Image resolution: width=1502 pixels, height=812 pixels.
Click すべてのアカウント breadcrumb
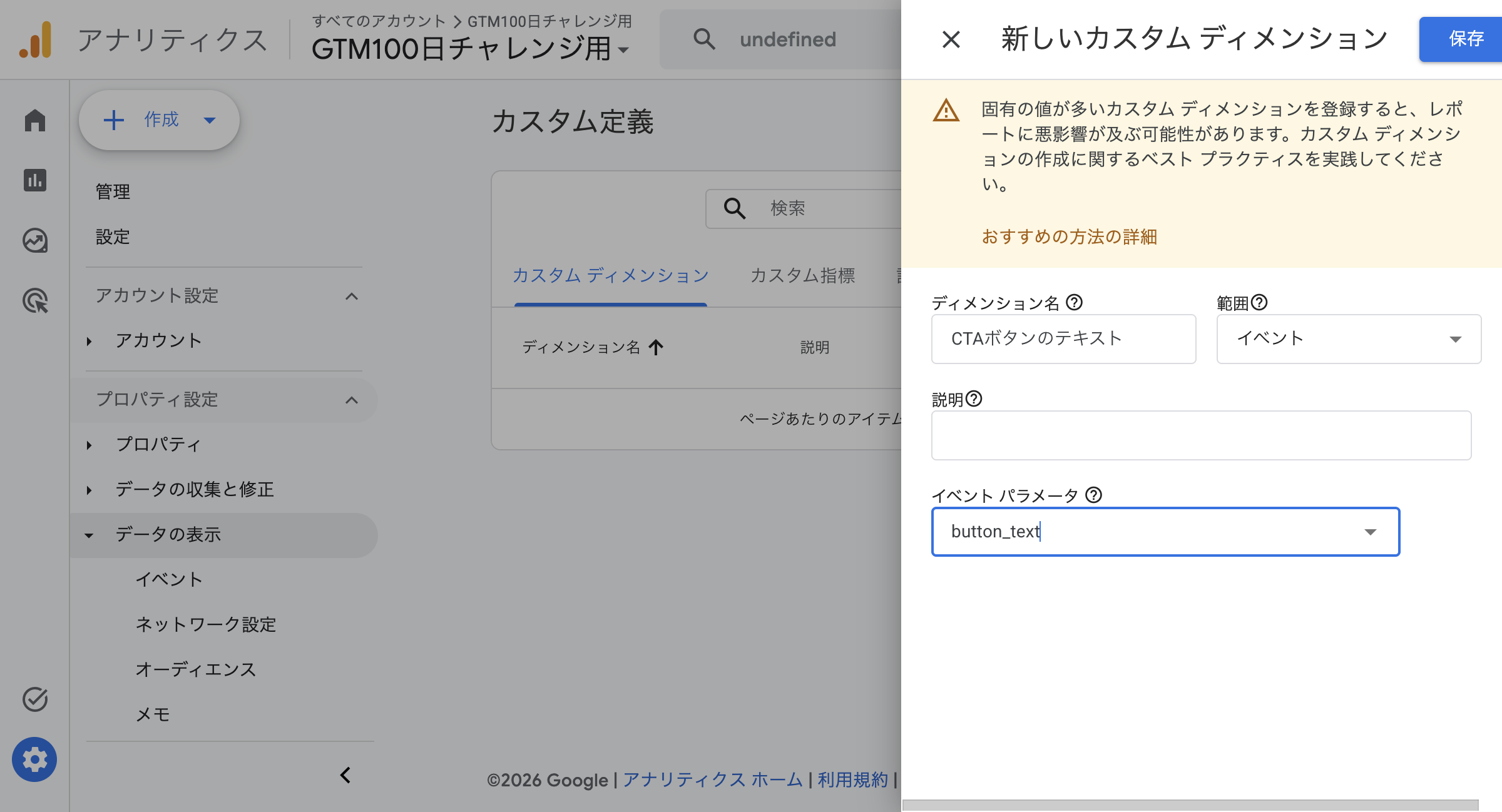[379, 21]
